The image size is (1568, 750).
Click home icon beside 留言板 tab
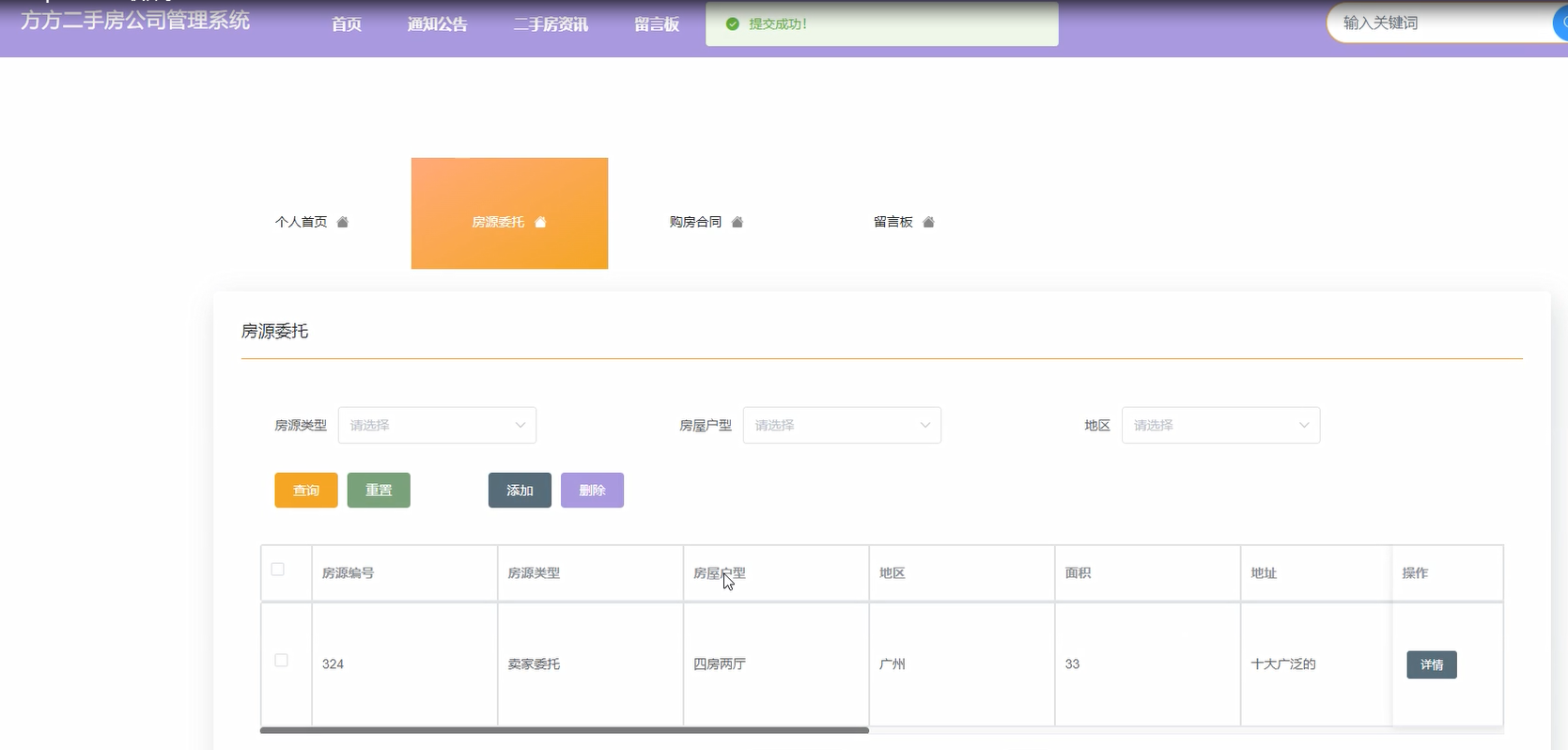click(929, 222)
